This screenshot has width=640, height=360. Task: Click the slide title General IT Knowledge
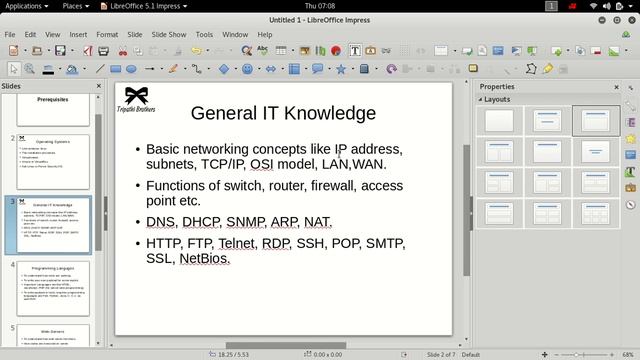(x=283, y=113)
